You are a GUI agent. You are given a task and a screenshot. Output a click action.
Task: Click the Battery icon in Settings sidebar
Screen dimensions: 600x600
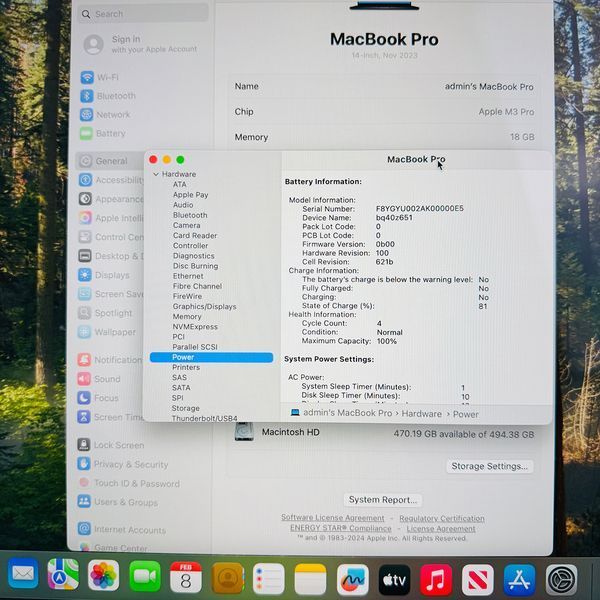coord(86,133)
